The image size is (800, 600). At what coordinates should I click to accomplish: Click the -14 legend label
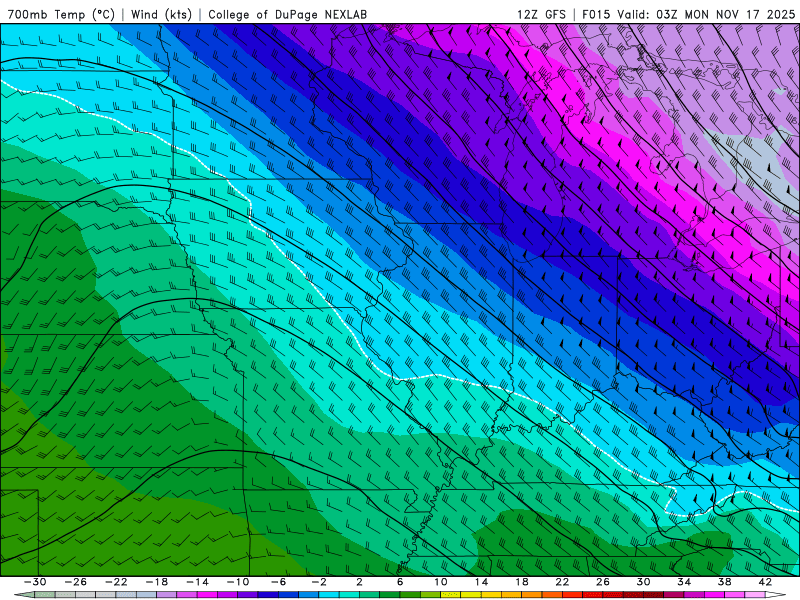pos(197,582)
